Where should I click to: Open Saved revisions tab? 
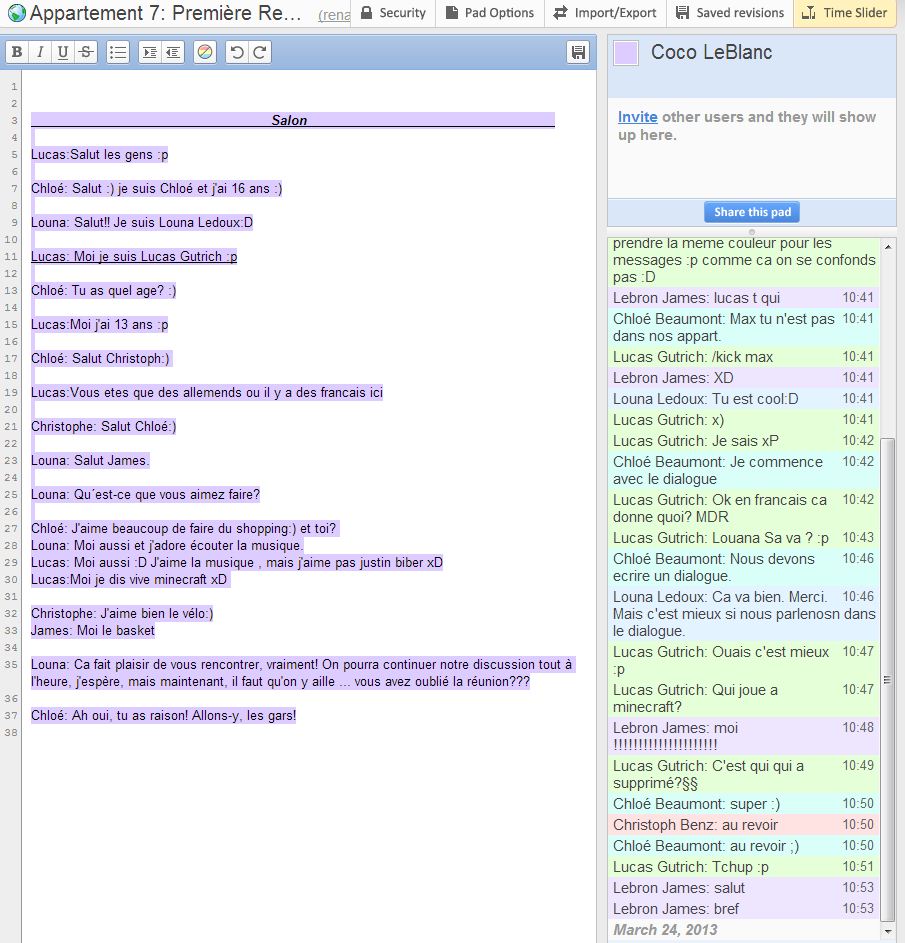730,13
